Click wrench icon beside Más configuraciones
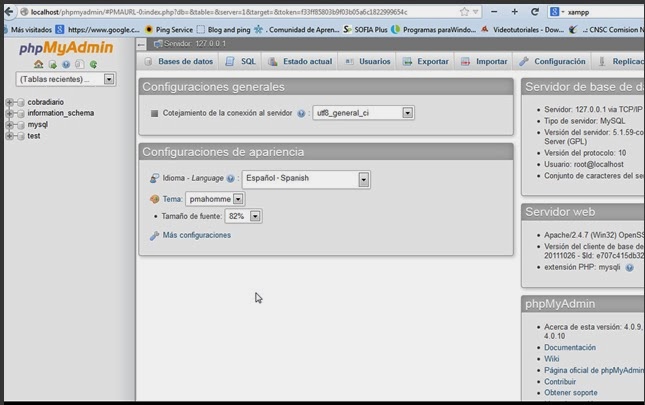Image resolution: width=645 pixels, height=405 pixels. click(x=154, y=236)
